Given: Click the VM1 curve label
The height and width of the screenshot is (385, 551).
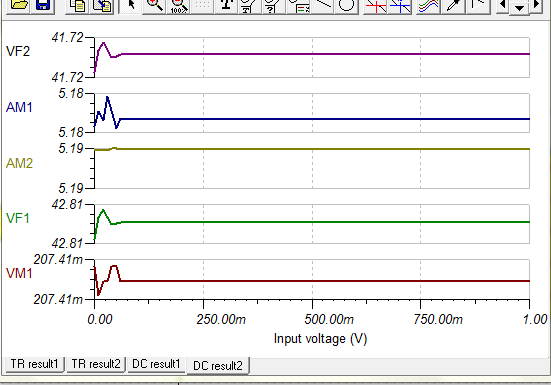Looking at the screenshot, I should click(19, 273).
